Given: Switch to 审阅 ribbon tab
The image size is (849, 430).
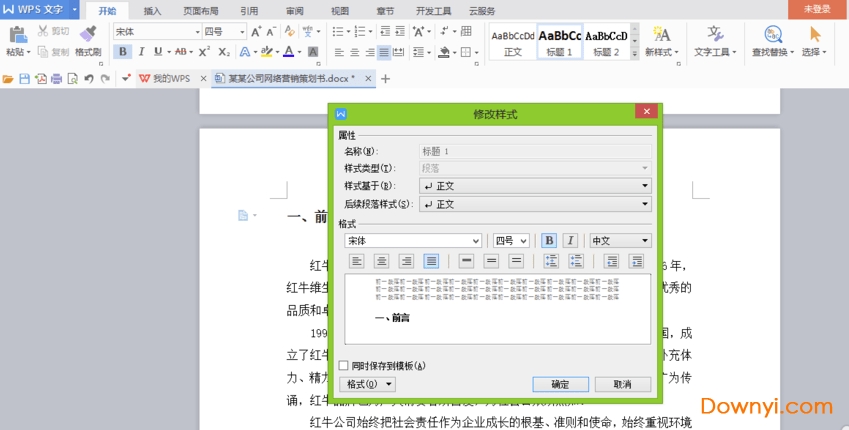Looking at the screenshot, I should pyautogui.click(x=295, y=11).
